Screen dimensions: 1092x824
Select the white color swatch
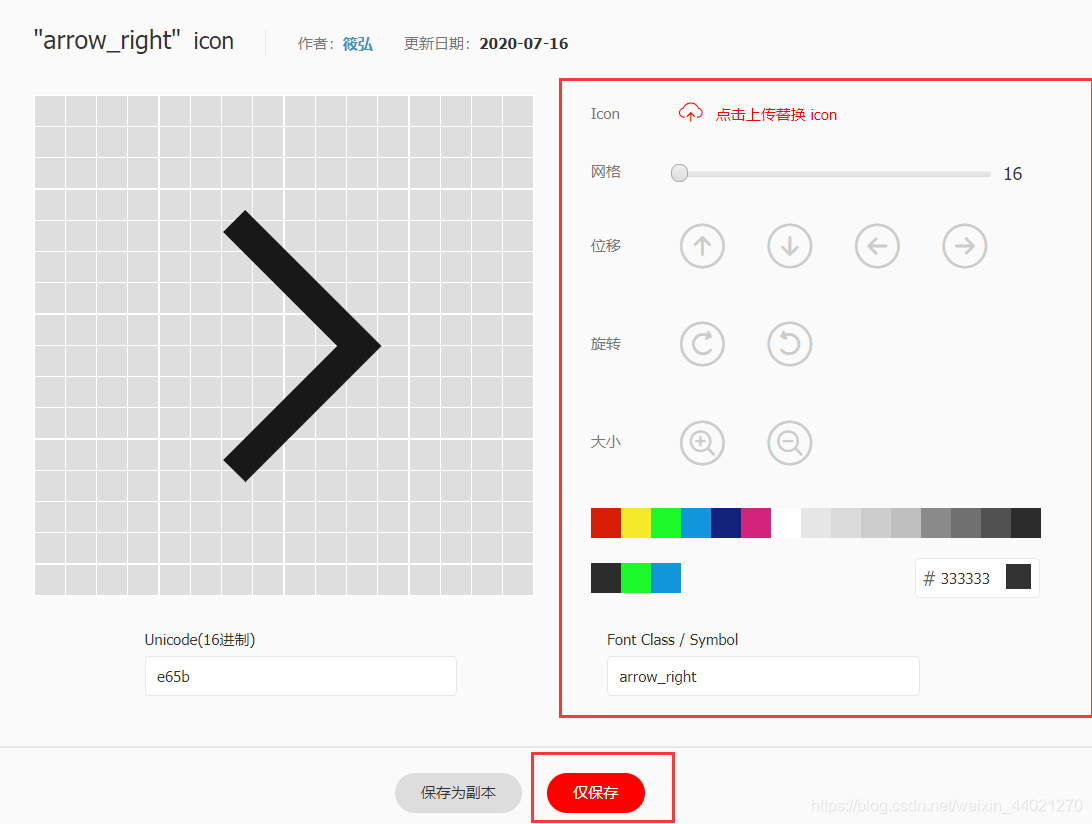pyautogui.click(x=785, y=522)
